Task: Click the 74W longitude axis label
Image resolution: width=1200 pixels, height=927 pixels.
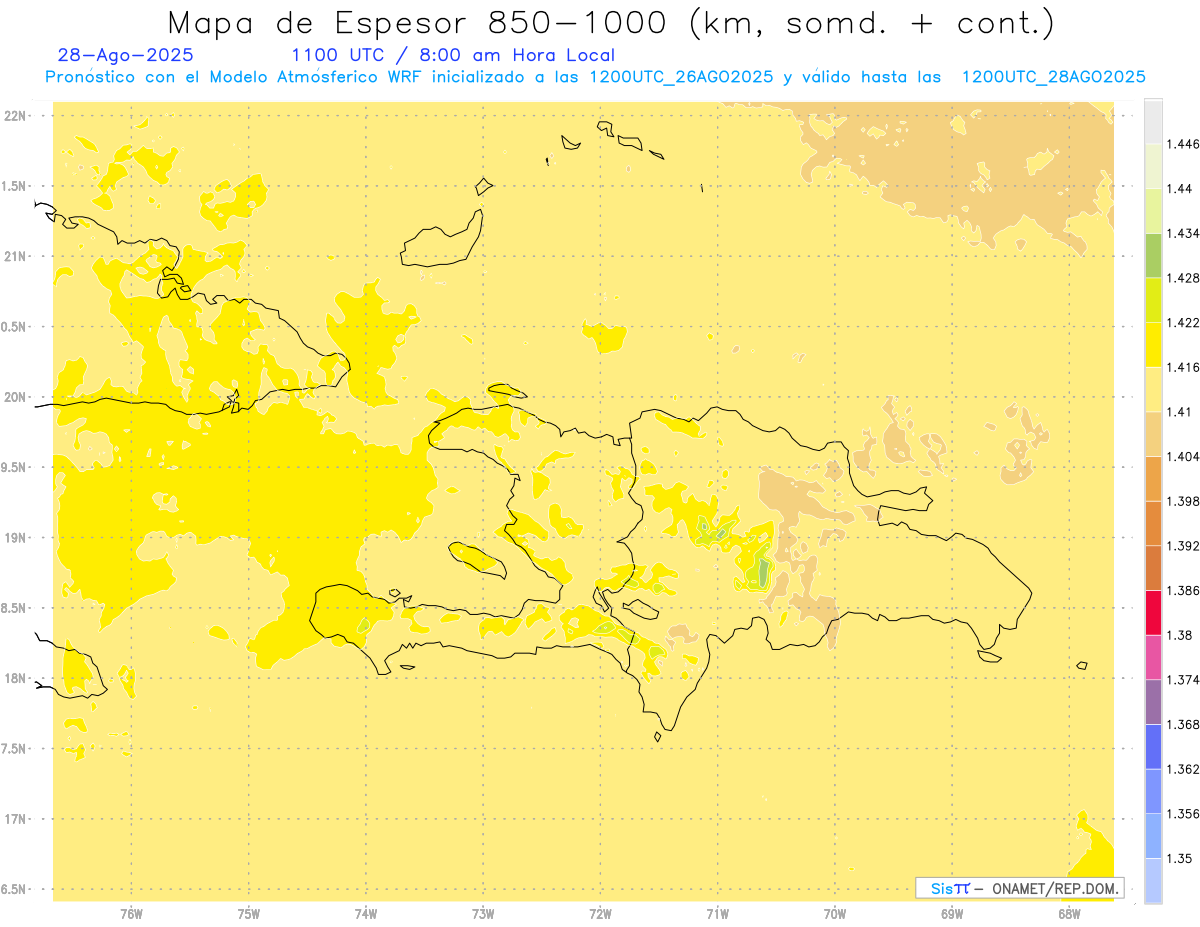Action: [x=366, y=913]
